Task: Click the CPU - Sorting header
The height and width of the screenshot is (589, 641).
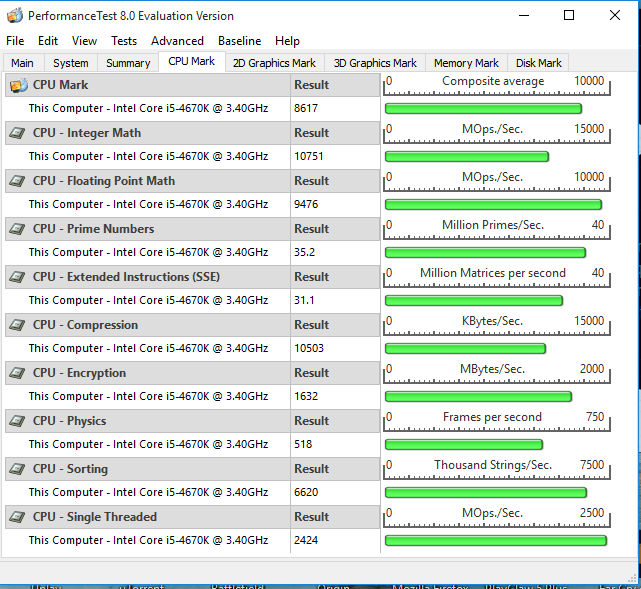Action: pyautogui.click(x=70, y=469)
